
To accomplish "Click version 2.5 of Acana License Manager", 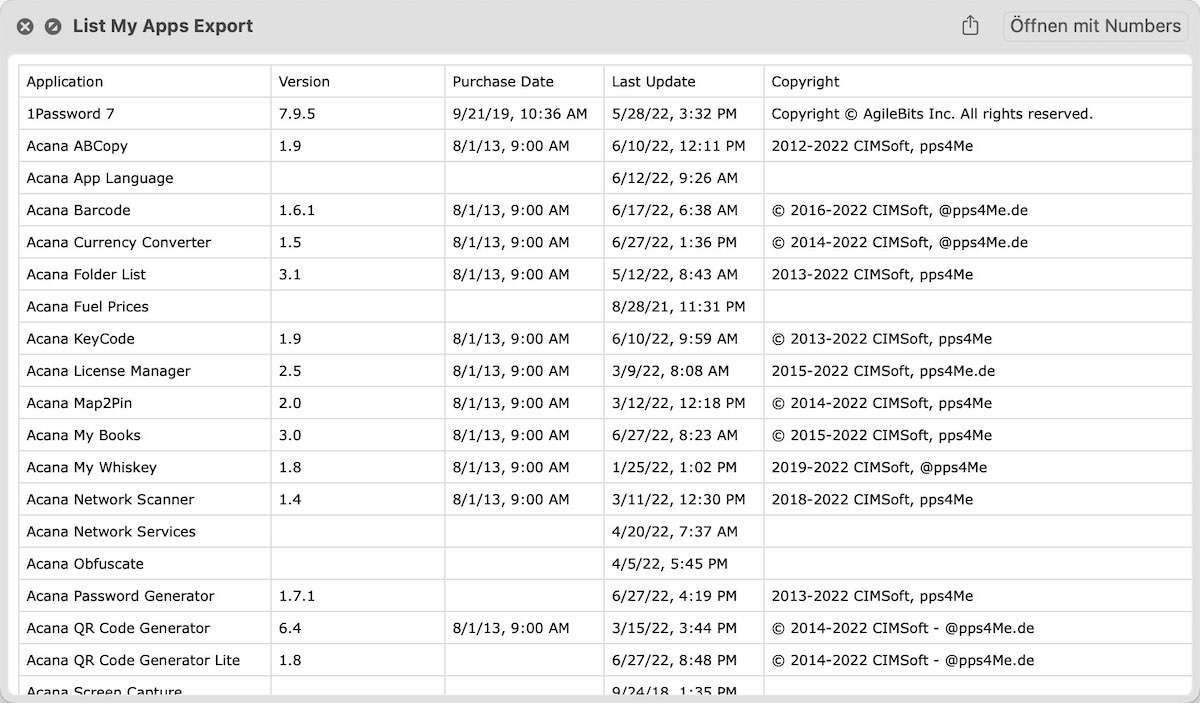I will tap(358, 371).
